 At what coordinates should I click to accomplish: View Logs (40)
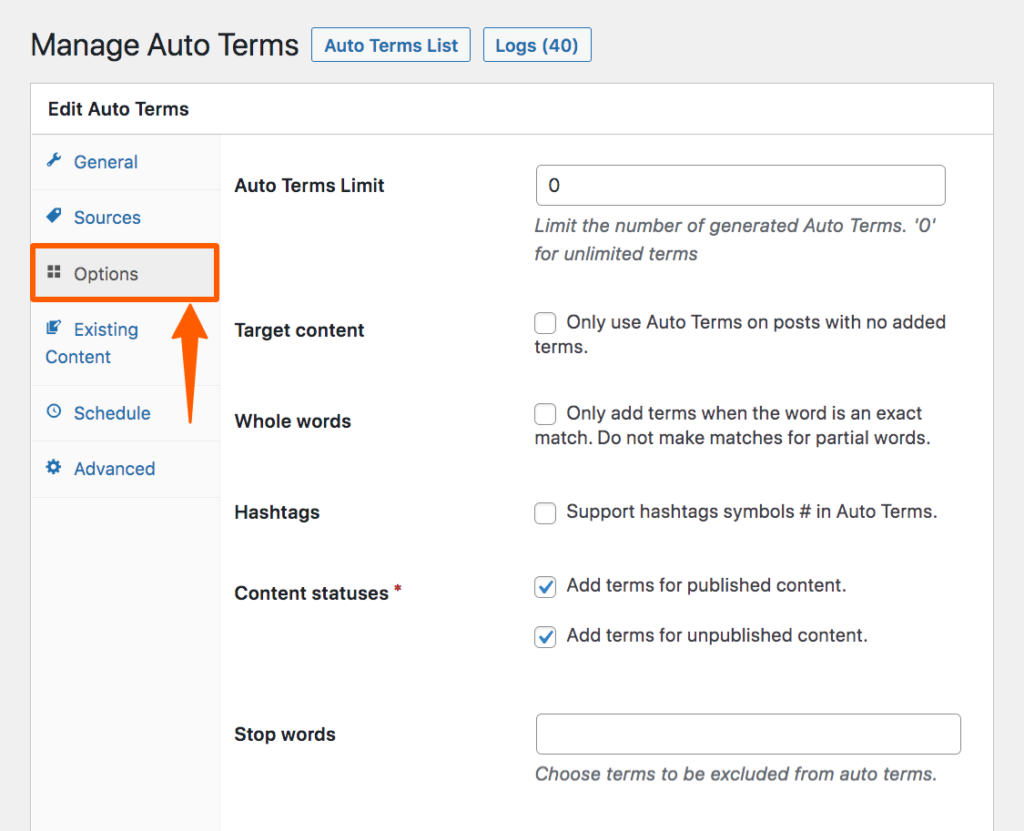(x=537, y=45)
